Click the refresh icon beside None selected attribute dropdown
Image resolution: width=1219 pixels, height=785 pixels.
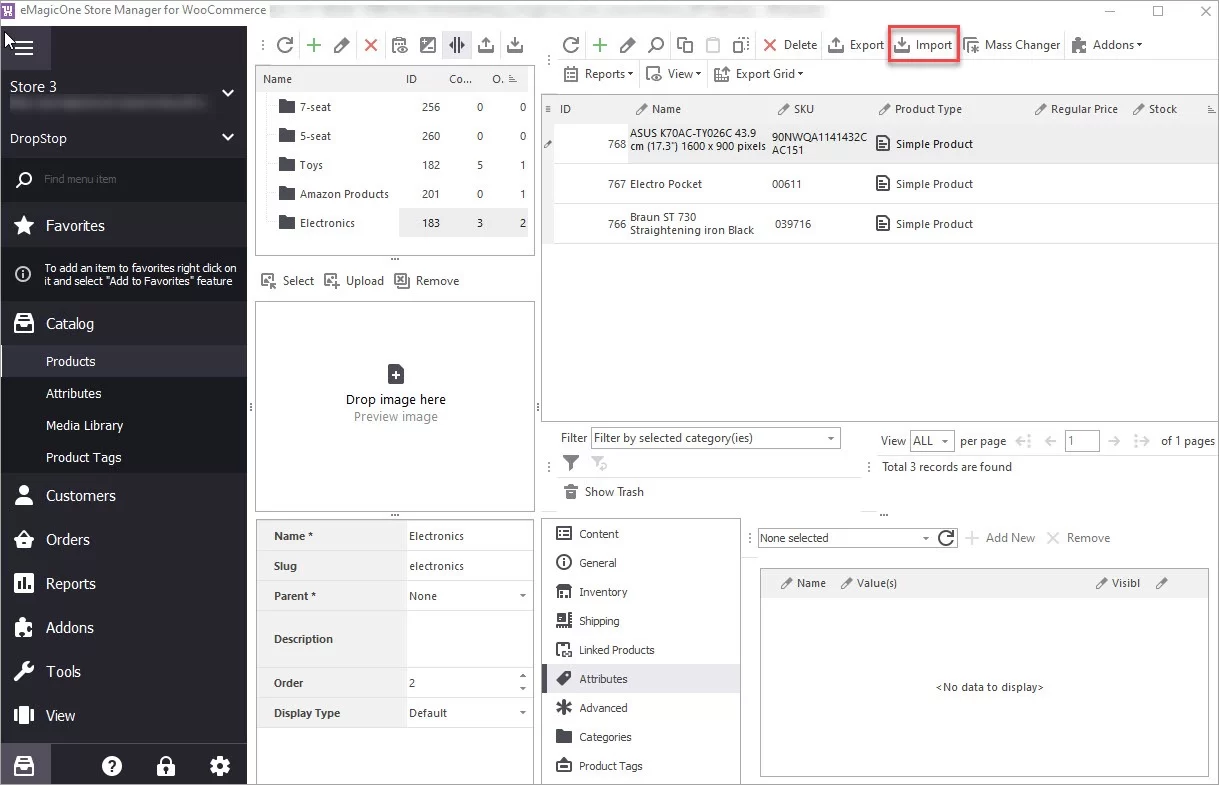(946, 537)
